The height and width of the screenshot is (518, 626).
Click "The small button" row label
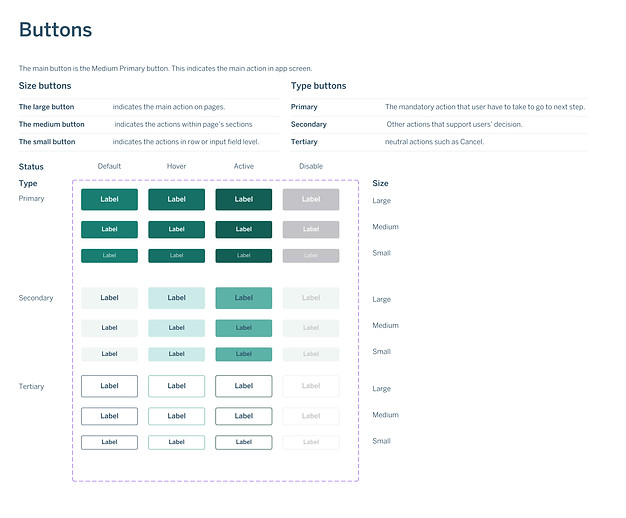tap(47, 142)
